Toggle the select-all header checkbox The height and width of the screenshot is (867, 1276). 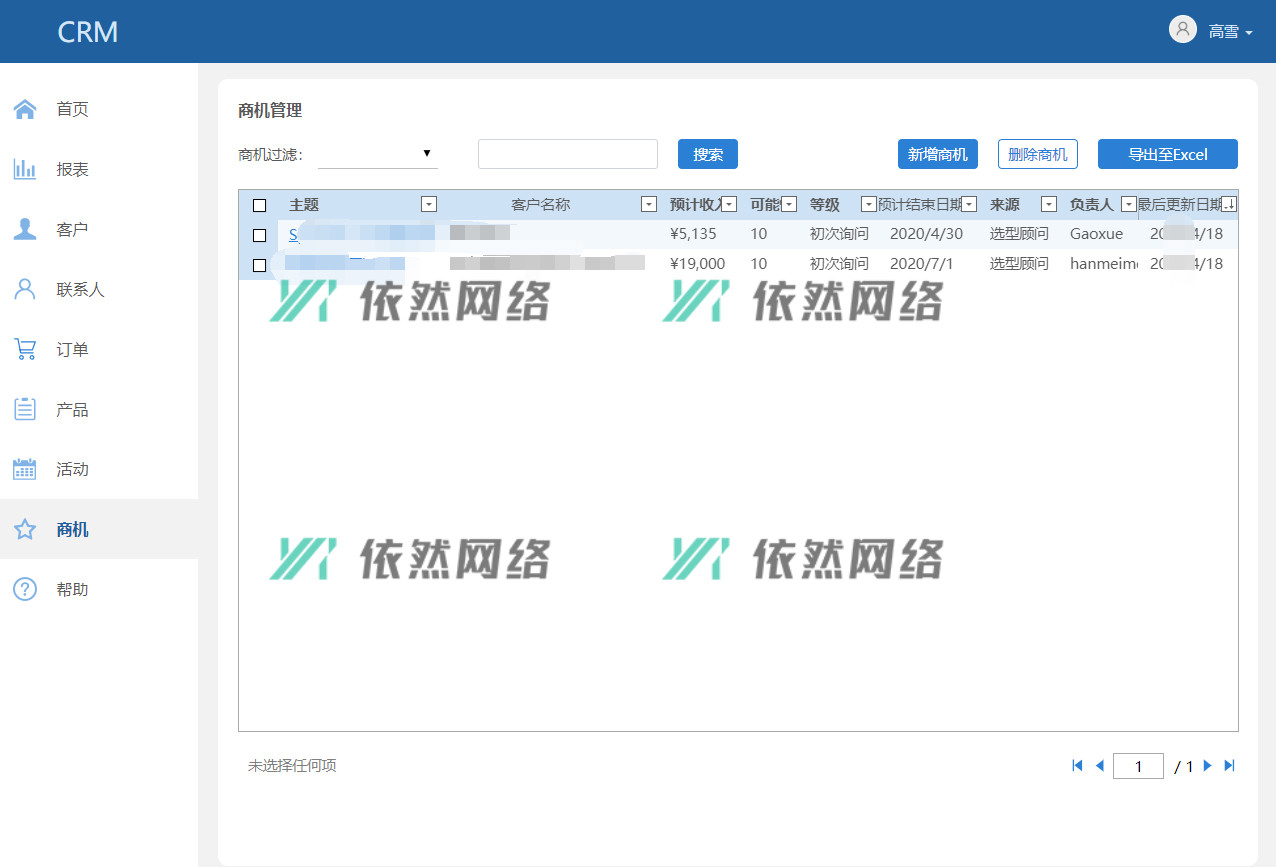260,205
